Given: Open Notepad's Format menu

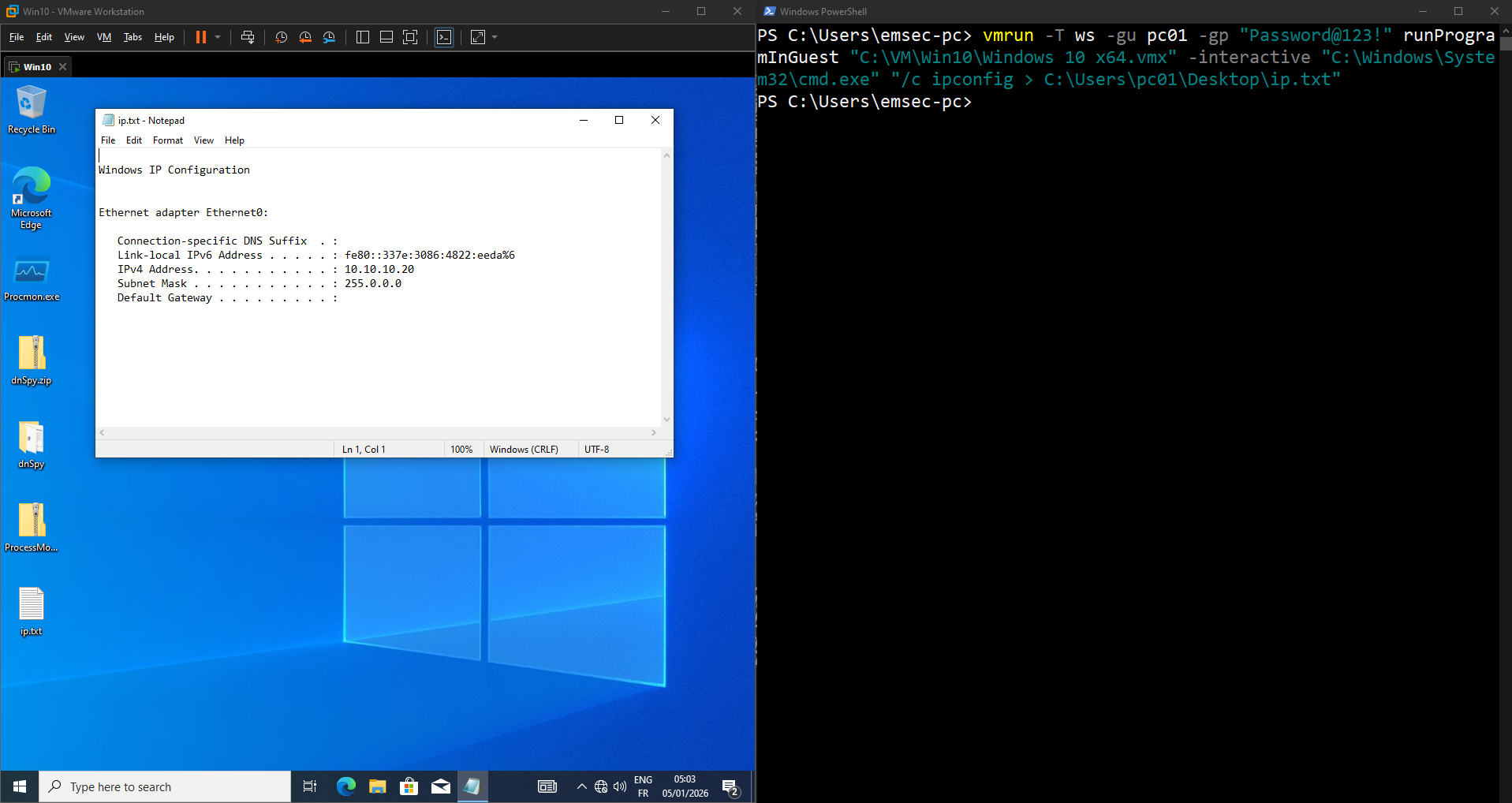Looking at the screenshot, I should tap(167, 140).
